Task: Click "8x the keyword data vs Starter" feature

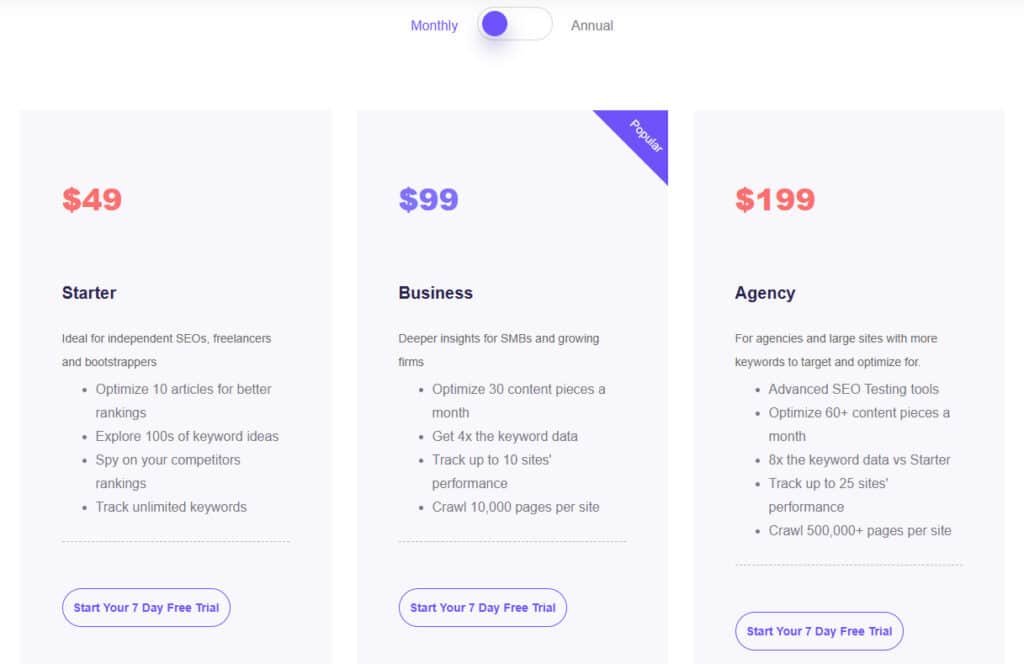Action: pos(859,460)
